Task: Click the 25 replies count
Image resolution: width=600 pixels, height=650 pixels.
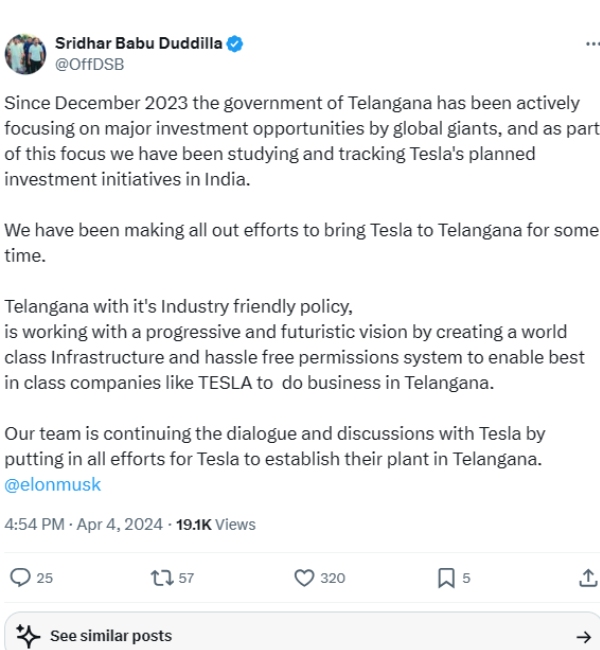Action: 44,578
